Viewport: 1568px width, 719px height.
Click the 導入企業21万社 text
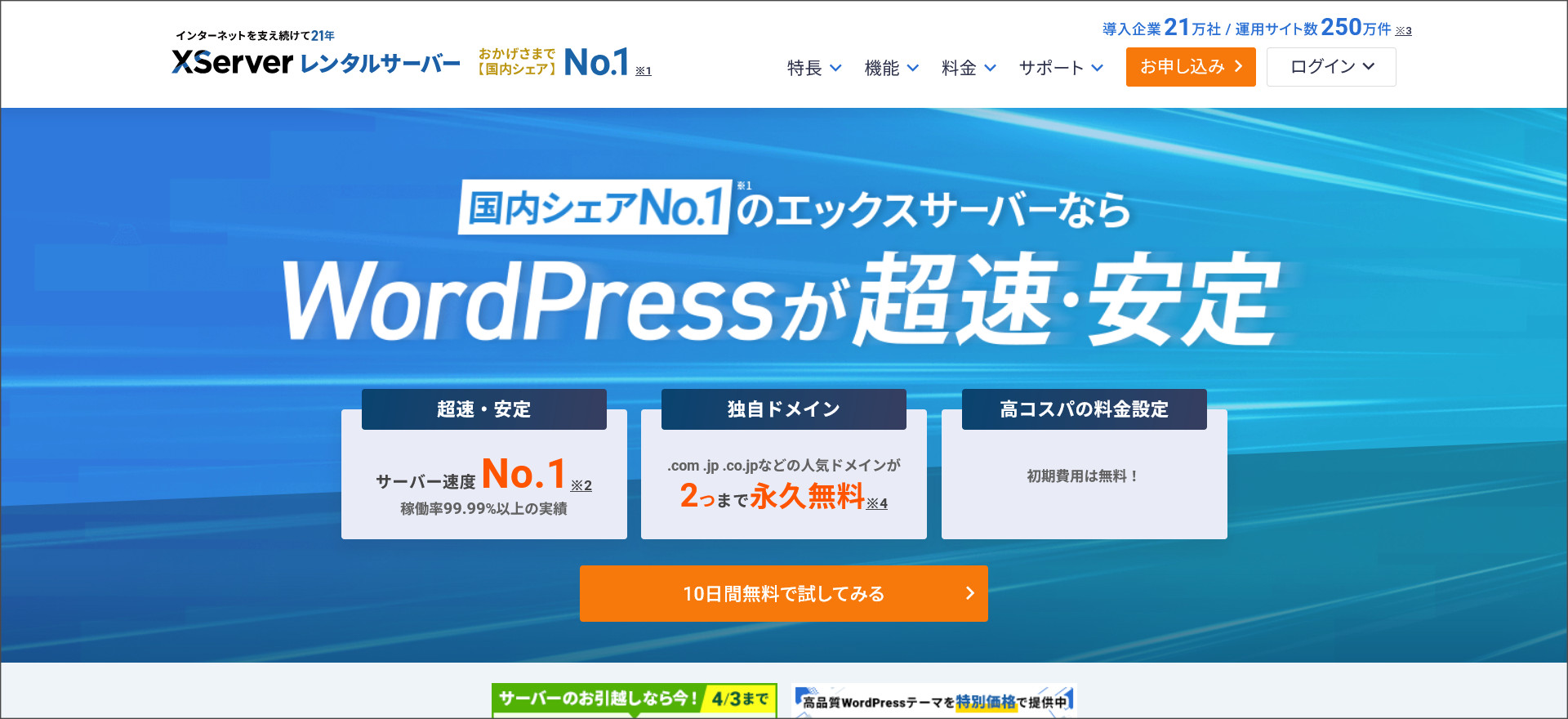click(x=1161, y=28)
